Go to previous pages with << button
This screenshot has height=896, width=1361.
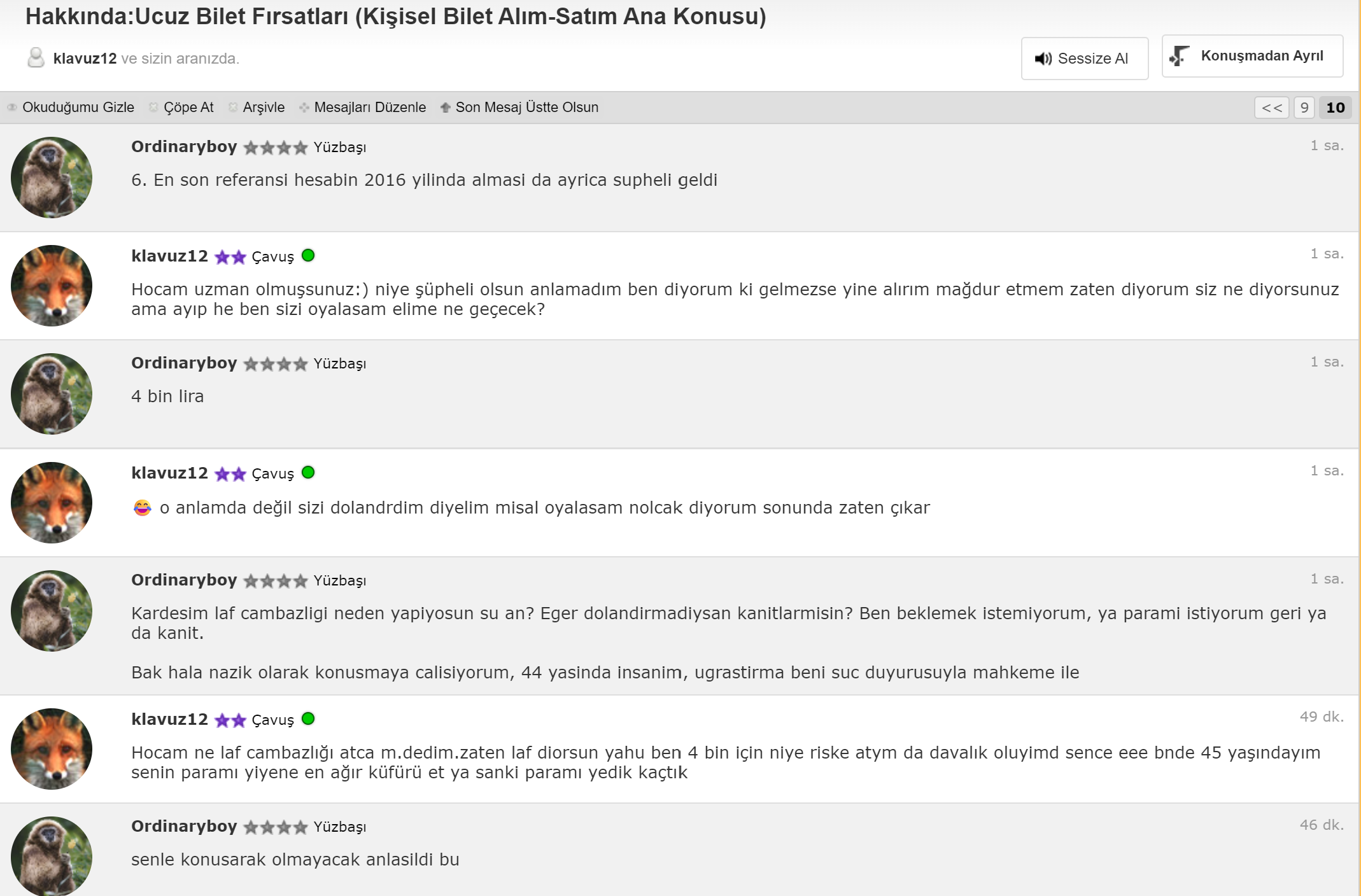(x=1272, y=108)
